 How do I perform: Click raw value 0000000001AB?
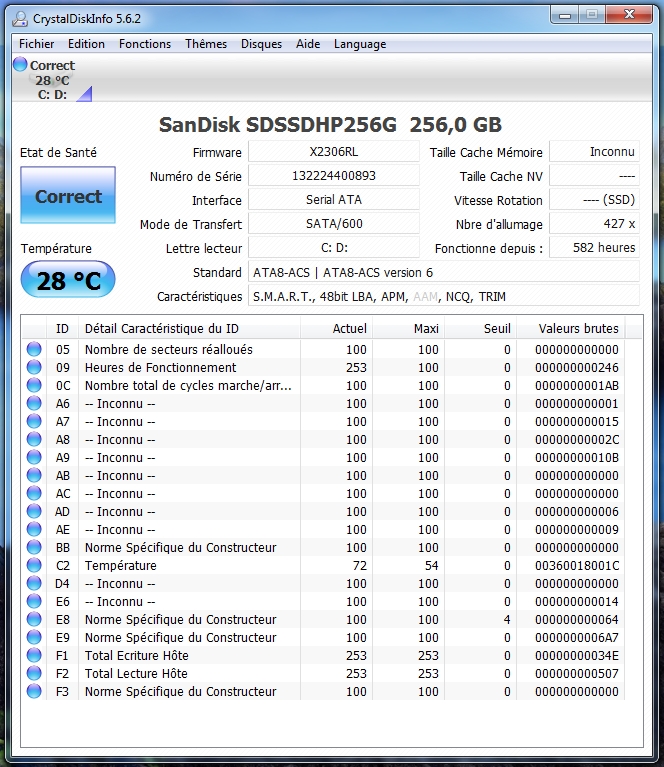[577, 385]
